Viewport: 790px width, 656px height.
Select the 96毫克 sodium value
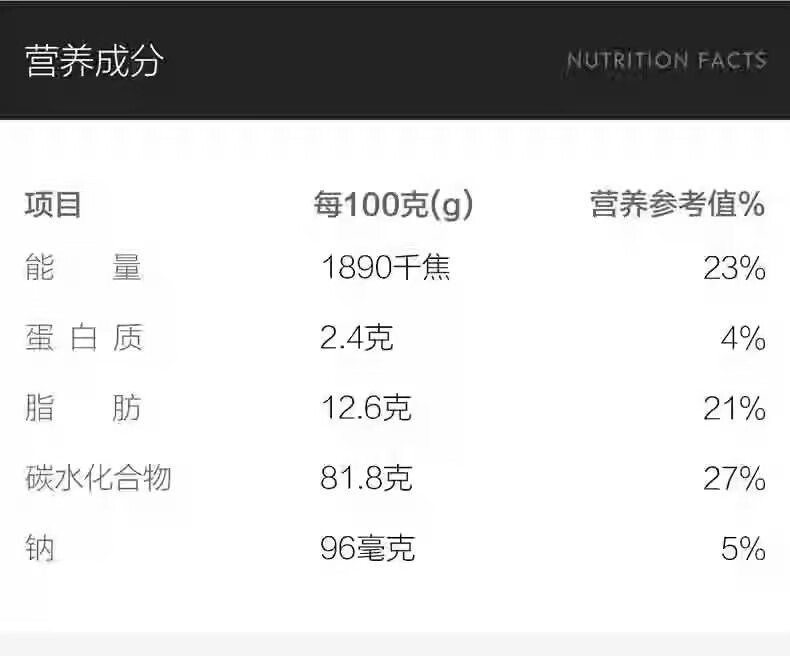click(367, 548)
